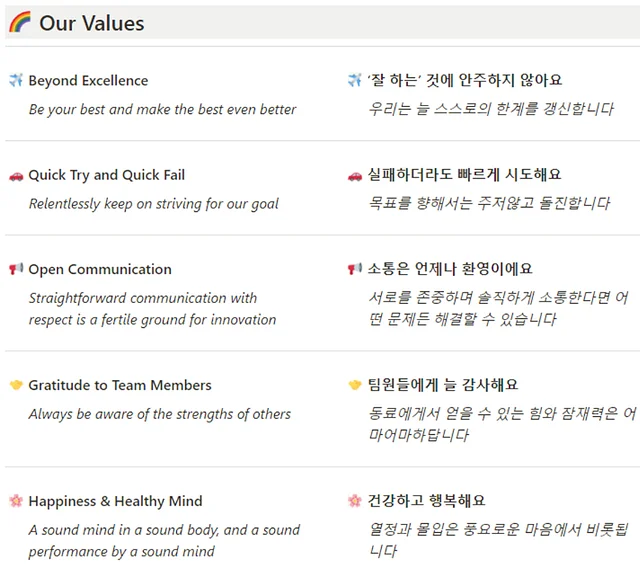Click the megaphone icon beside 소통은 언제나 환영이에요
Image resolution: width=640 pixels, height=571 pixels.
point(355,269)
